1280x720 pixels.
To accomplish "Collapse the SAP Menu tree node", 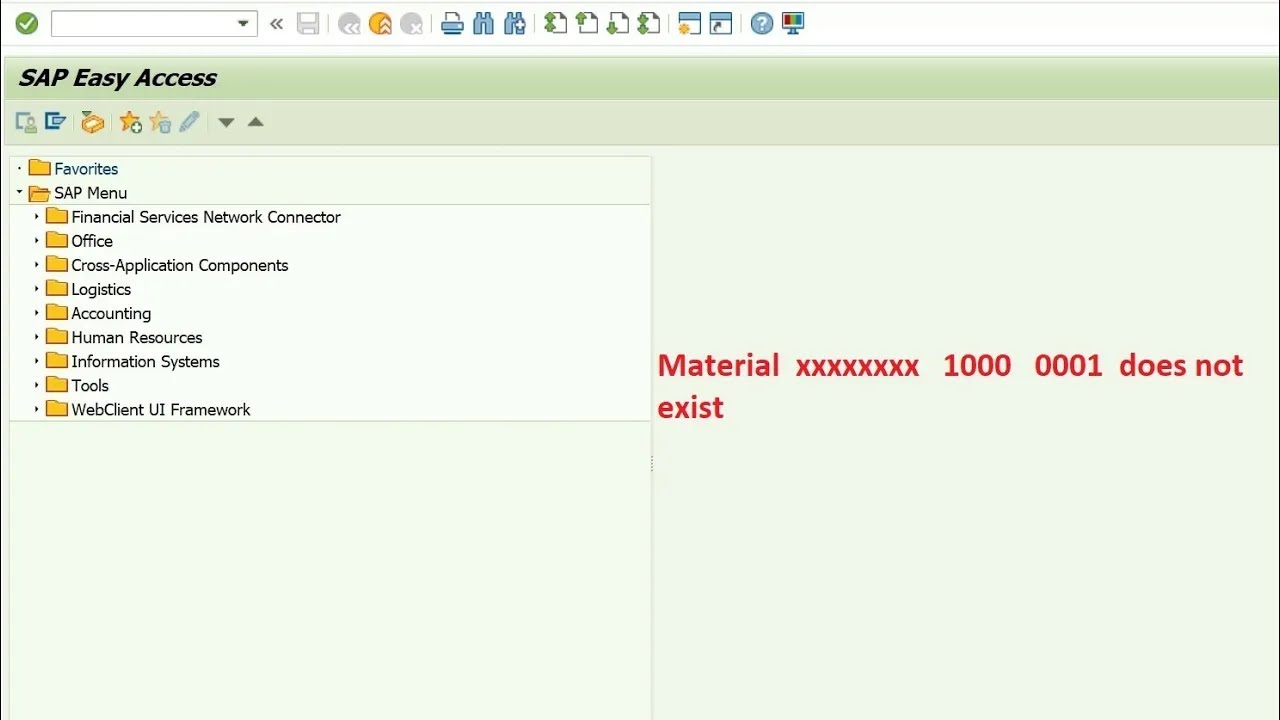I will click(x=19, y=192).
